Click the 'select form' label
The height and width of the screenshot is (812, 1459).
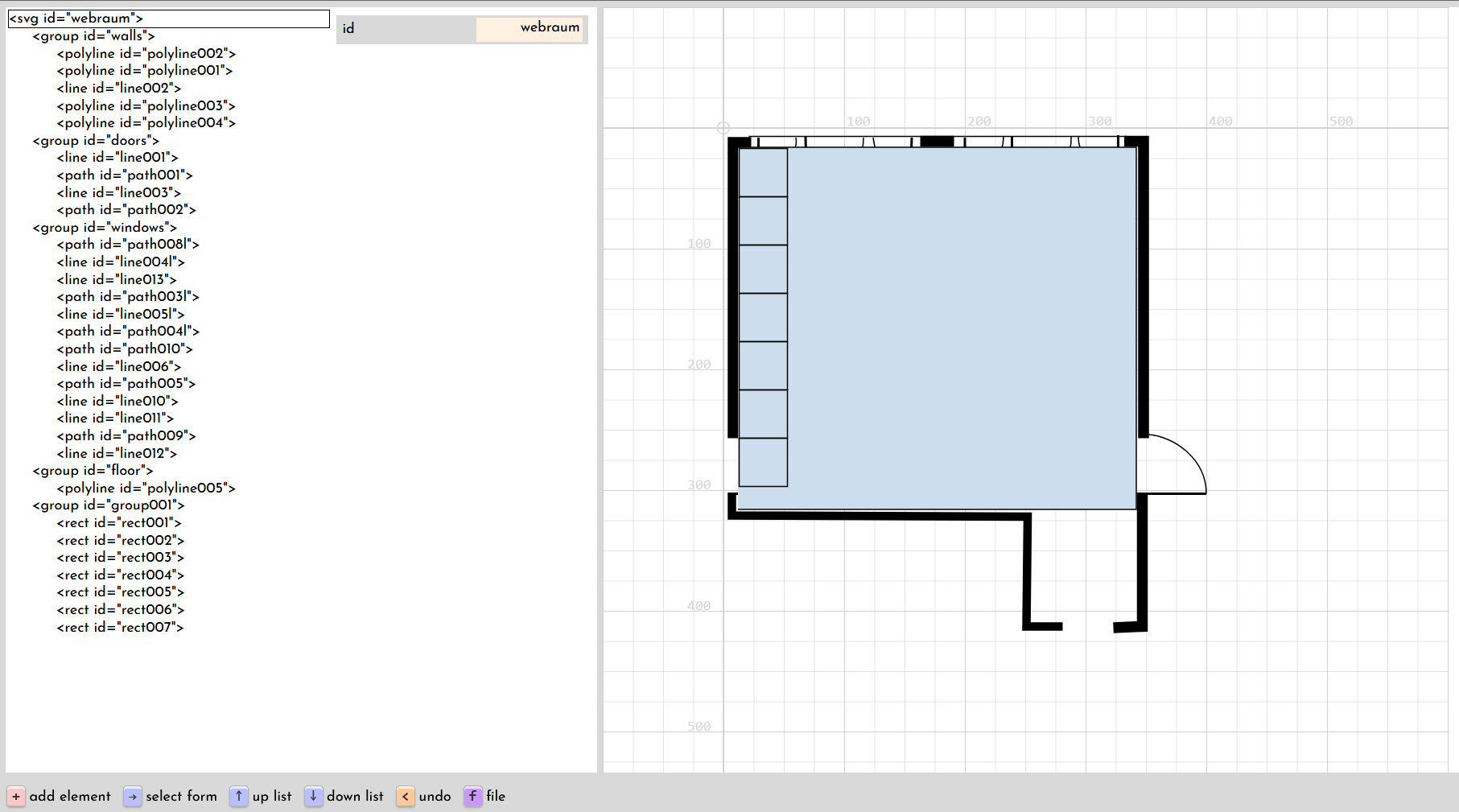pyautogui.click(x=182, y=796)
